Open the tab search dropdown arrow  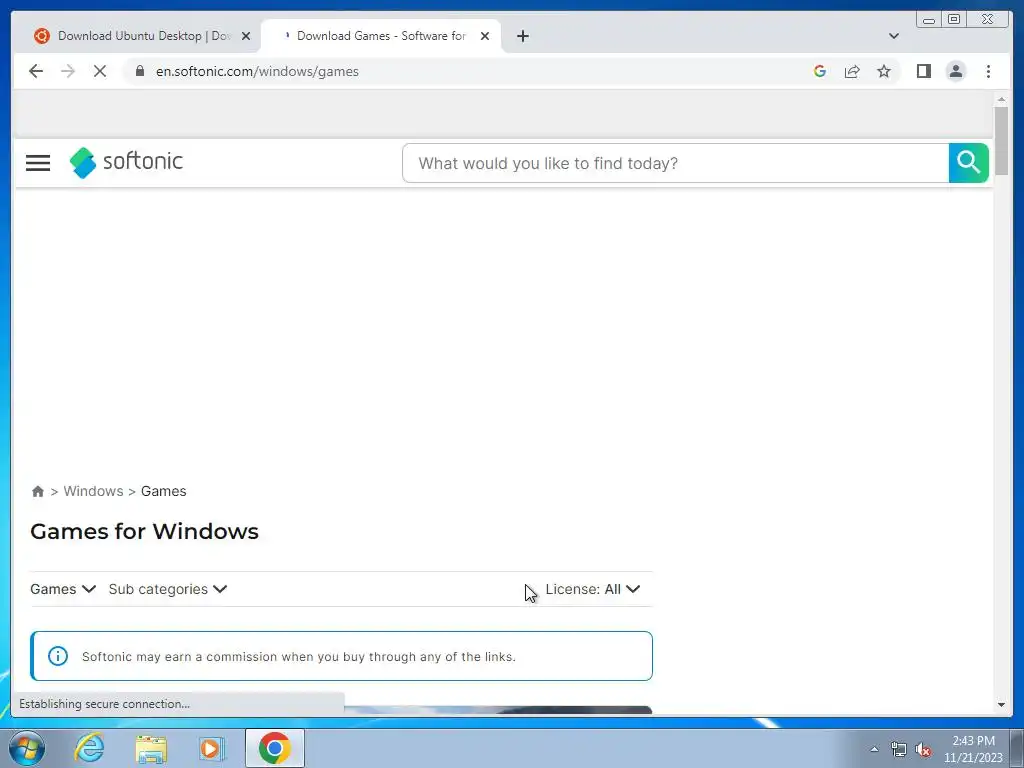(x=893, y=36)
